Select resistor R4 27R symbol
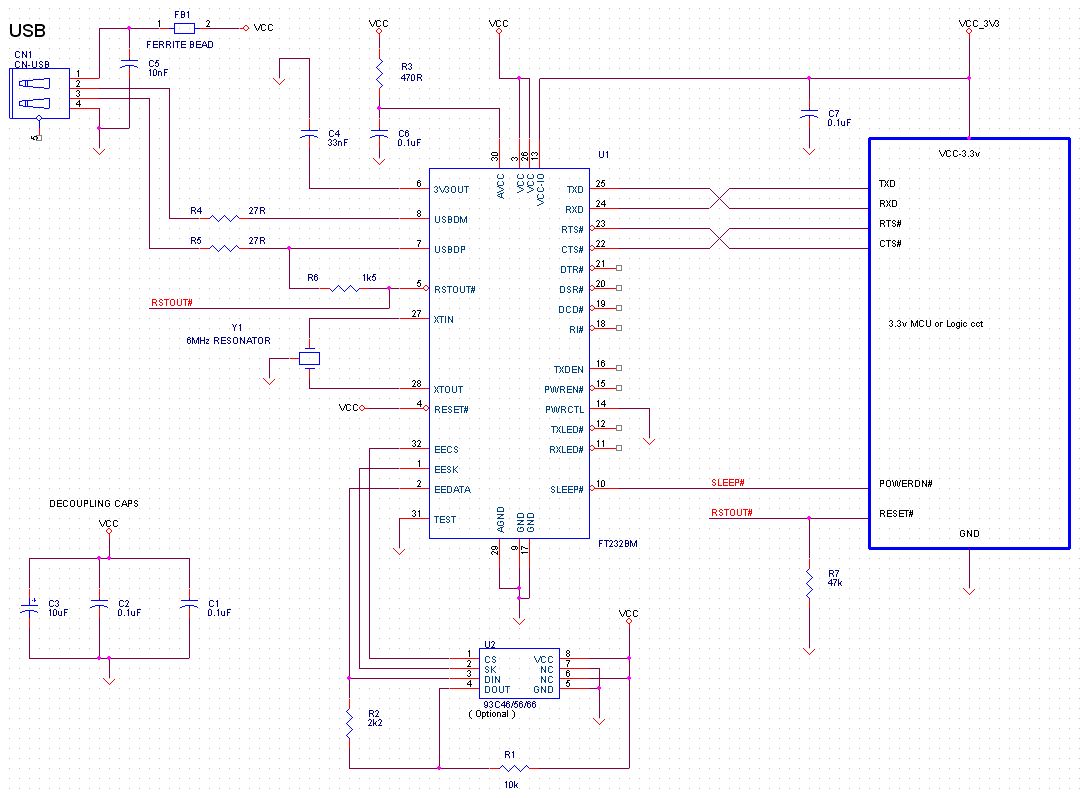1087x798 pixels. tap(224, 218)
